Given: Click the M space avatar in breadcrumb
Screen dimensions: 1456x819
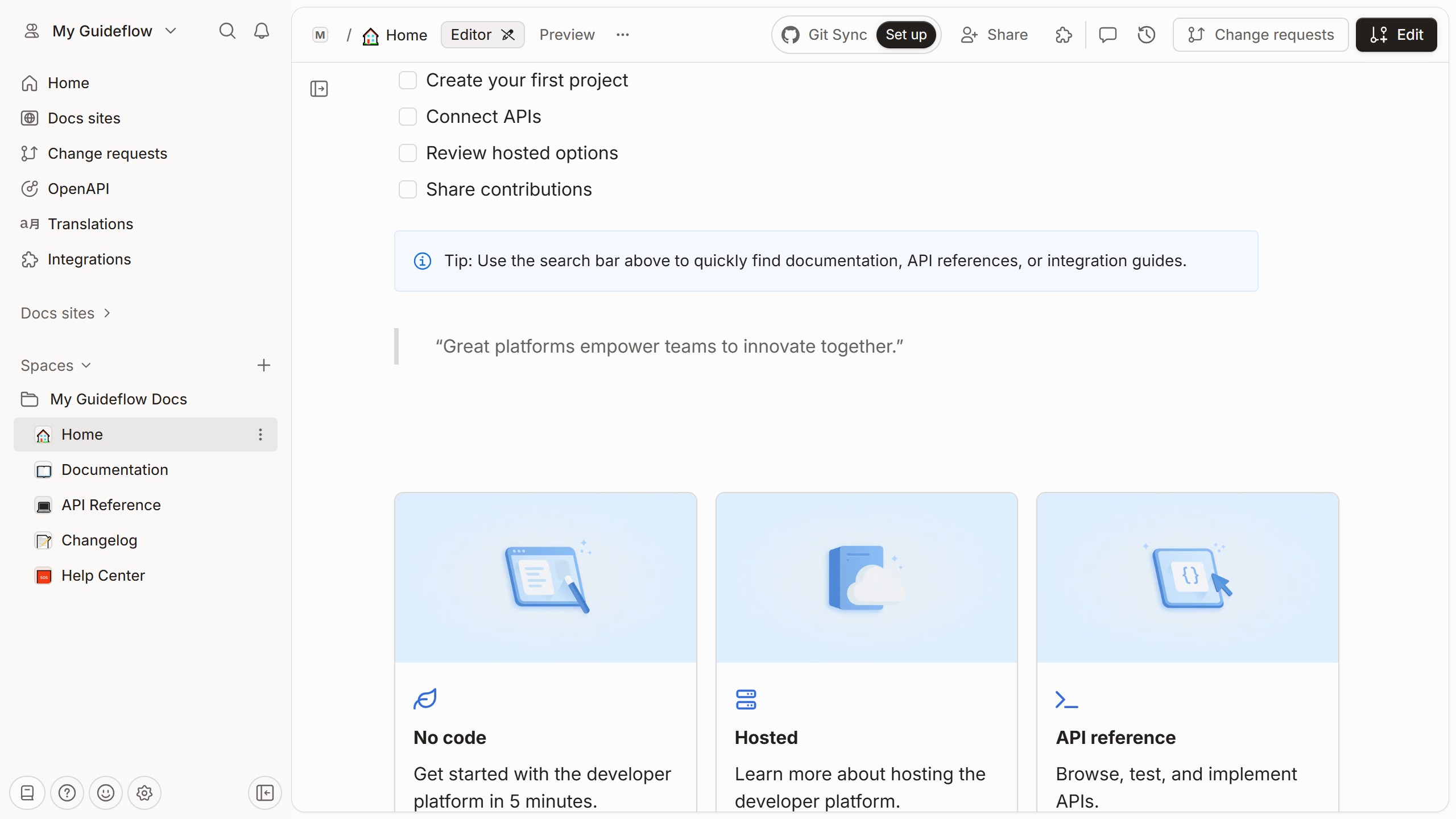Looking at the screenshot, I should [x=320, y=35].
